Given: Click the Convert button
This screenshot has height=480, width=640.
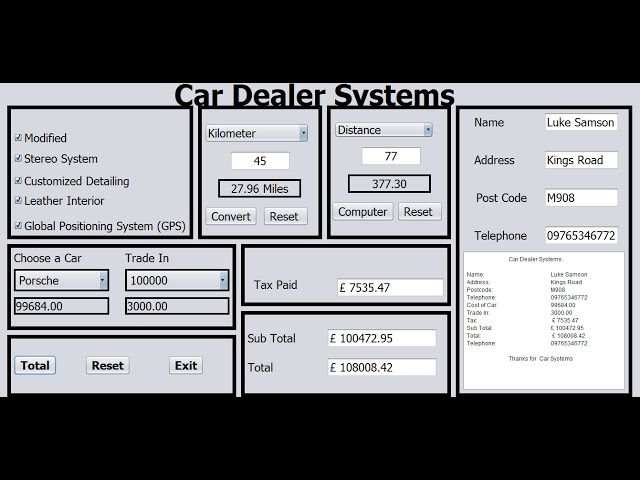Looking at the screenshot, I should [231, 216].
